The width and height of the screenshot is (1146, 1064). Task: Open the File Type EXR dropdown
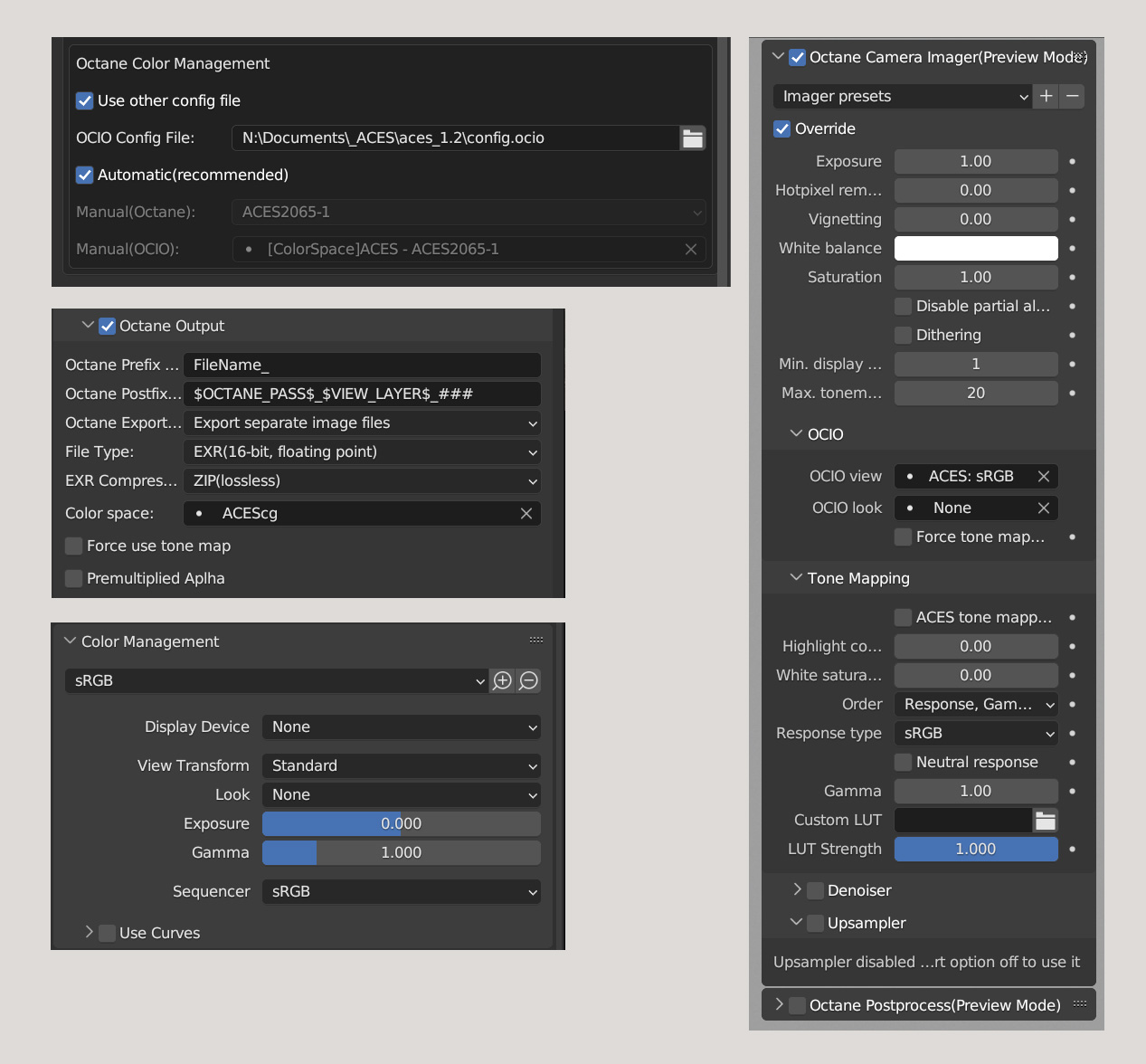coord(362,452)
